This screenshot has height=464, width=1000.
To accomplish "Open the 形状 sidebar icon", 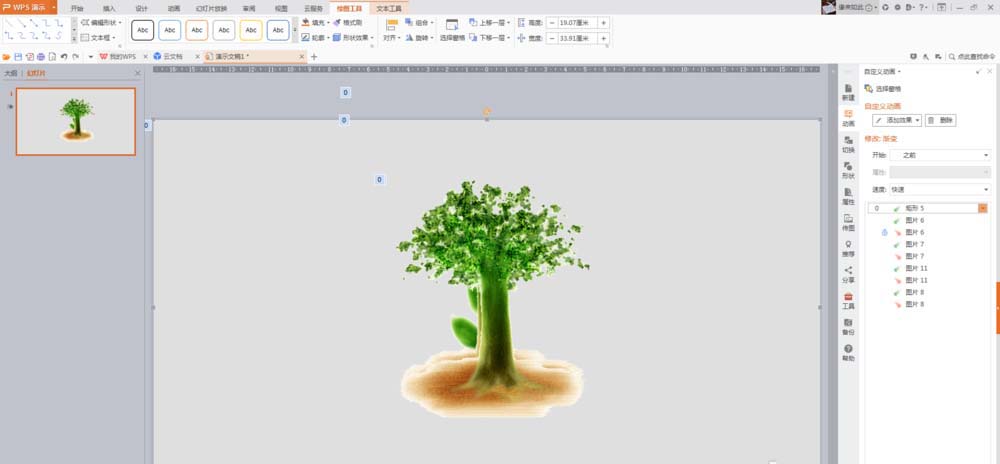I will [x=848, y=171].
